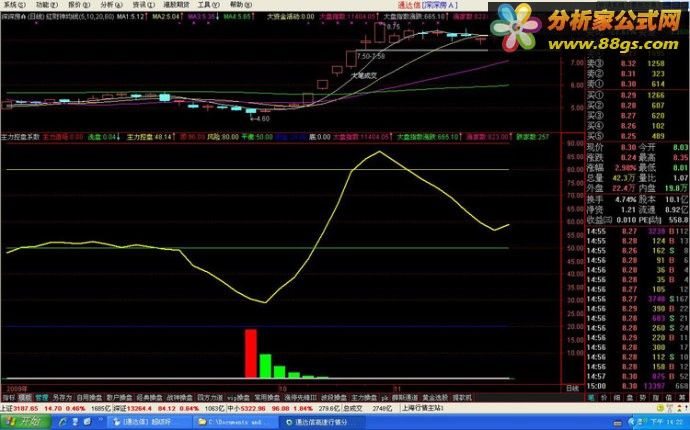
Task: Click the 上证 index value 3187.65
Action: click(26, 408)
